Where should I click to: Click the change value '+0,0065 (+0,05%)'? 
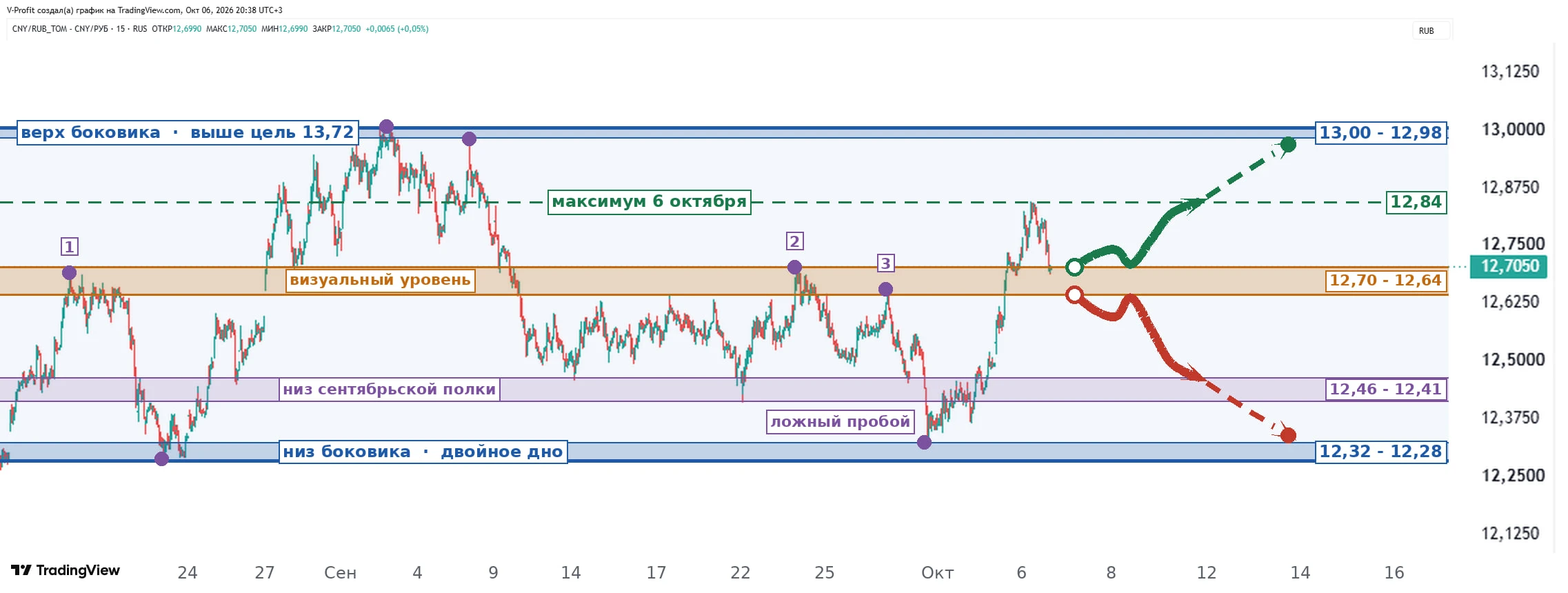[x=397, y=29]
